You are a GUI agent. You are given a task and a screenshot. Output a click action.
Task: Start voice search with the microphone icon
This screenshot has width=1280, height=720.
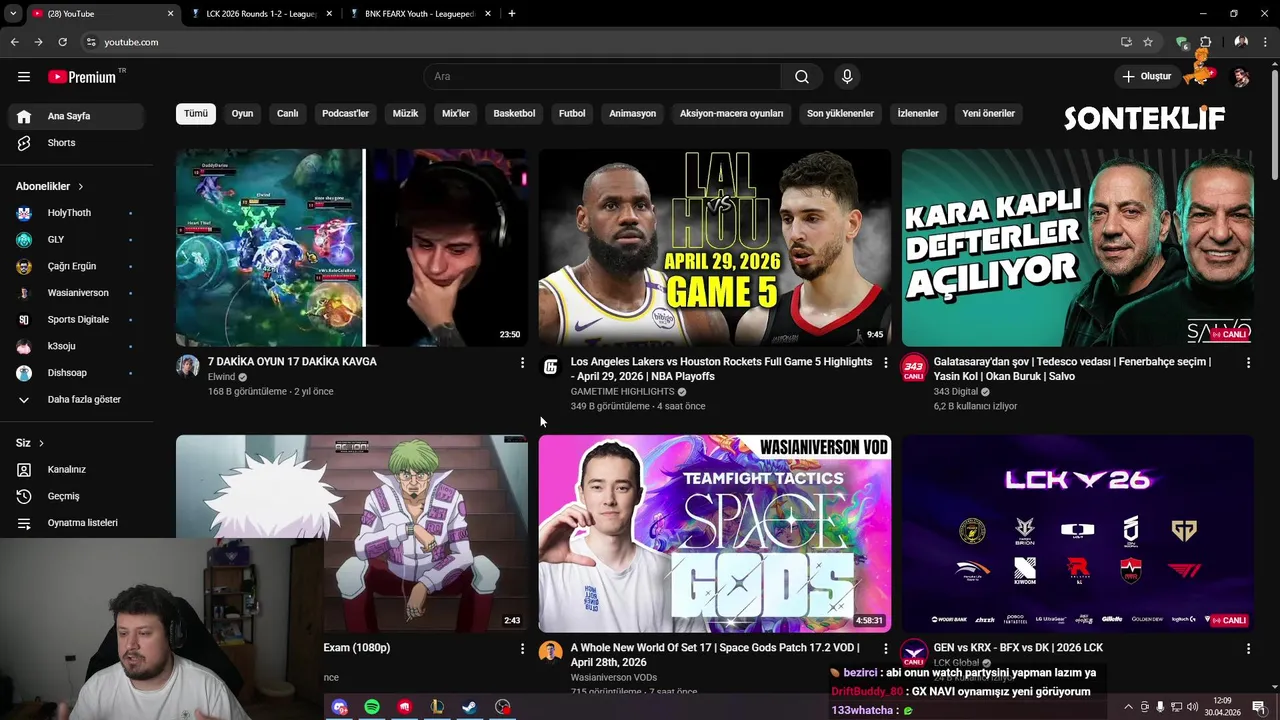pyautogui.click(x=847, y=77)
